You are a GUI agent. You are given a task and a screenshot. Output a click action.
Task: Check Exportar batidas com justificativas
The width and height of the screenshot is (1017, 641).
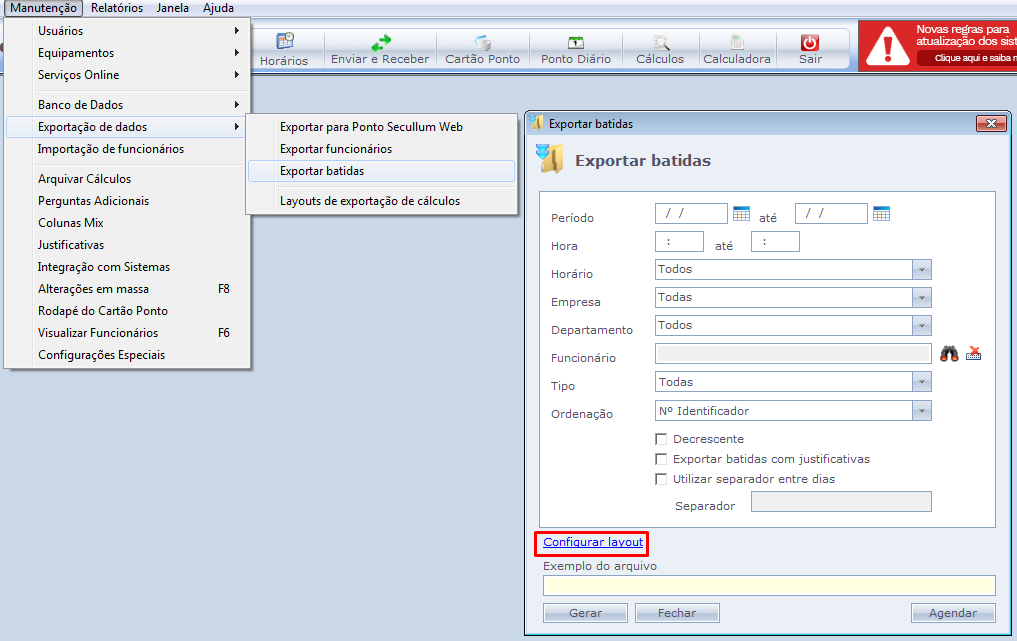pos(661,459)
